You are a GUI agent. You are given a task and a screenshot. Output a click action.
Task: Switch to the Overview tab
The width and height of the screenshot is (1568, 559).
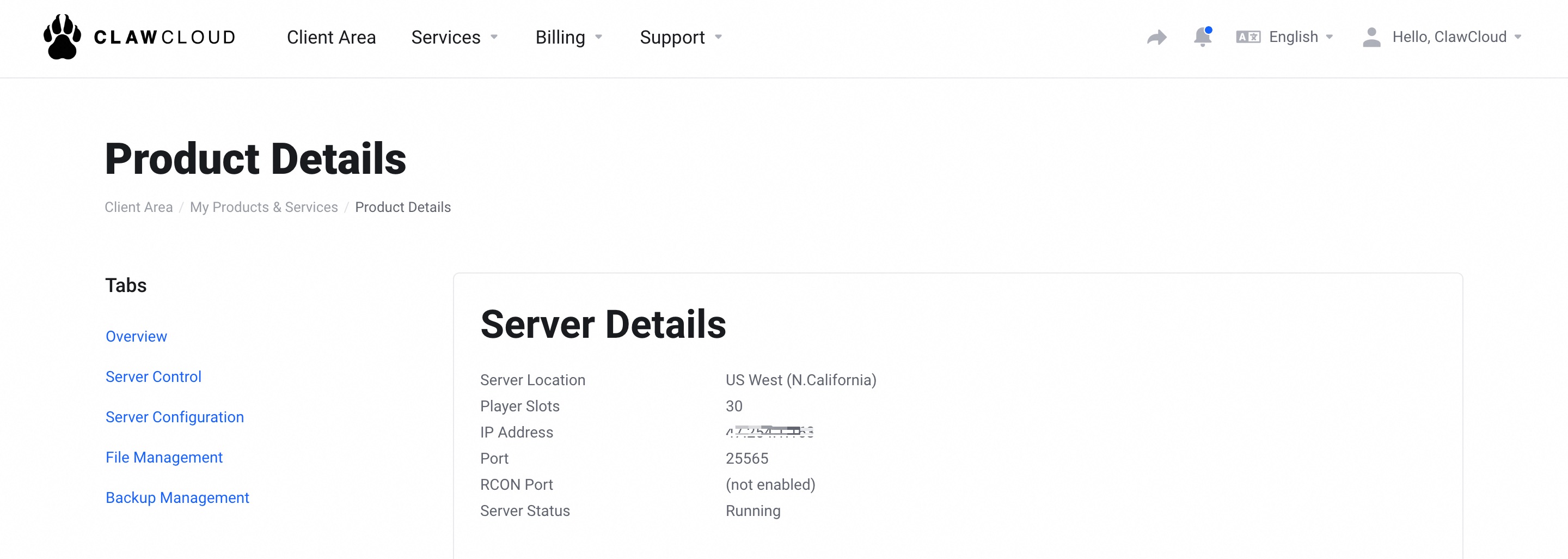[136, 337]
